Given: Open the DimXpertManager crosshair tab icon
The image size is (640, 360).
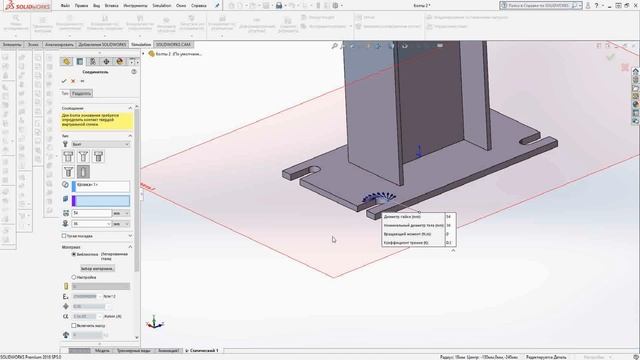Looking at the screenshot, I should 106,62.
